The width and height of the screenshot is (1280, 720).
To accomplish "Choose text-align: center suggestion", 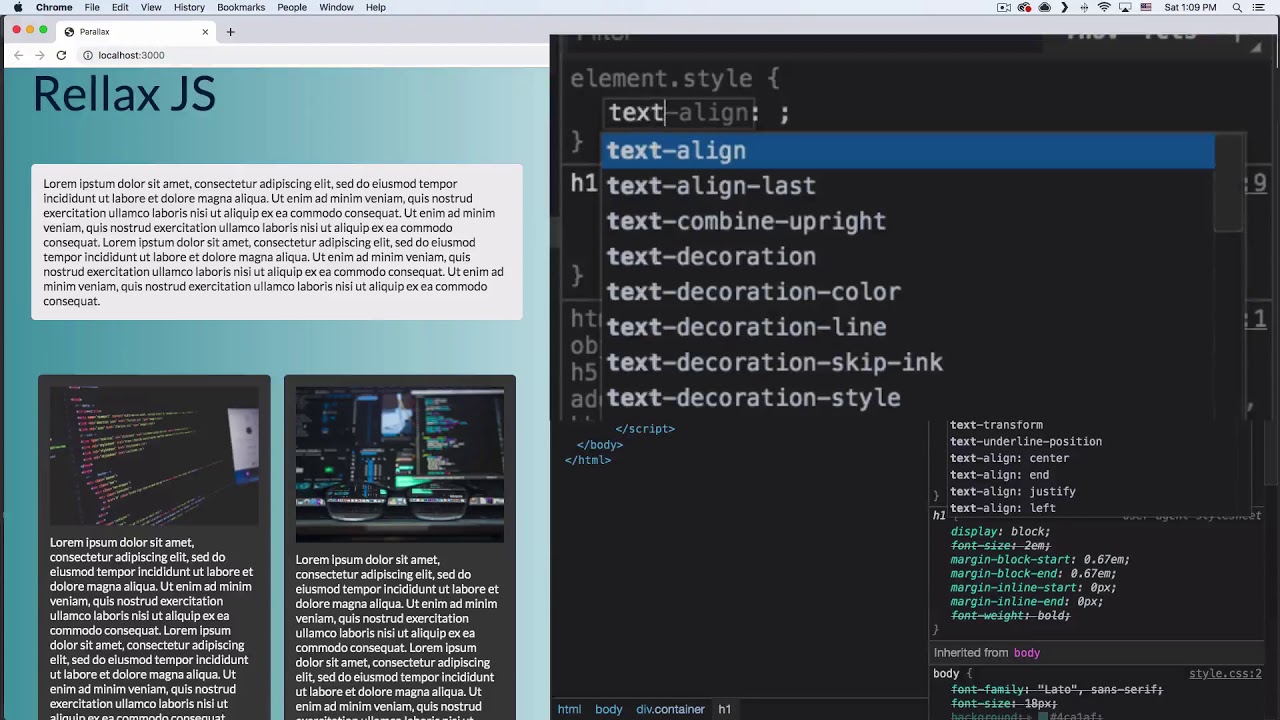I will pyautogui.click(x=1009, y=458).
